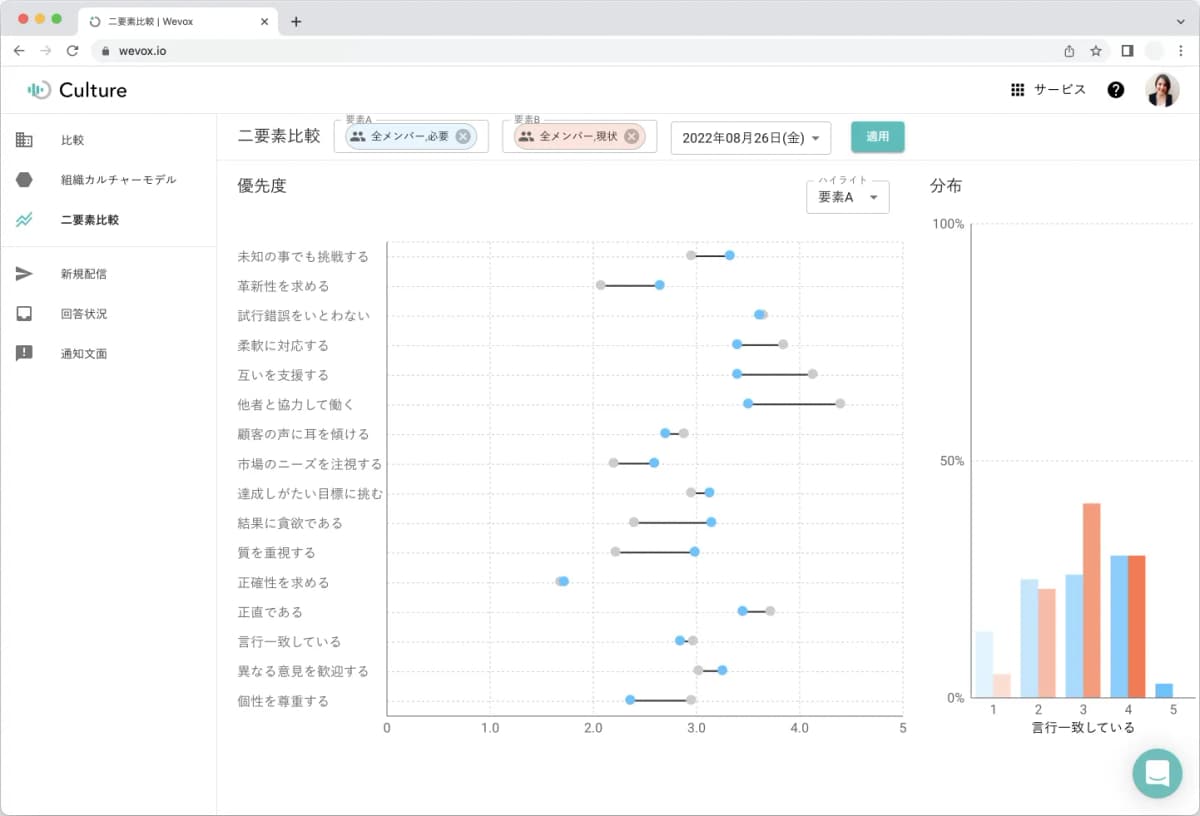The width and height of the screenshot is (1200, 816).
Task: Click the 回答状況 inbox icon
Action: click(24, 314)
